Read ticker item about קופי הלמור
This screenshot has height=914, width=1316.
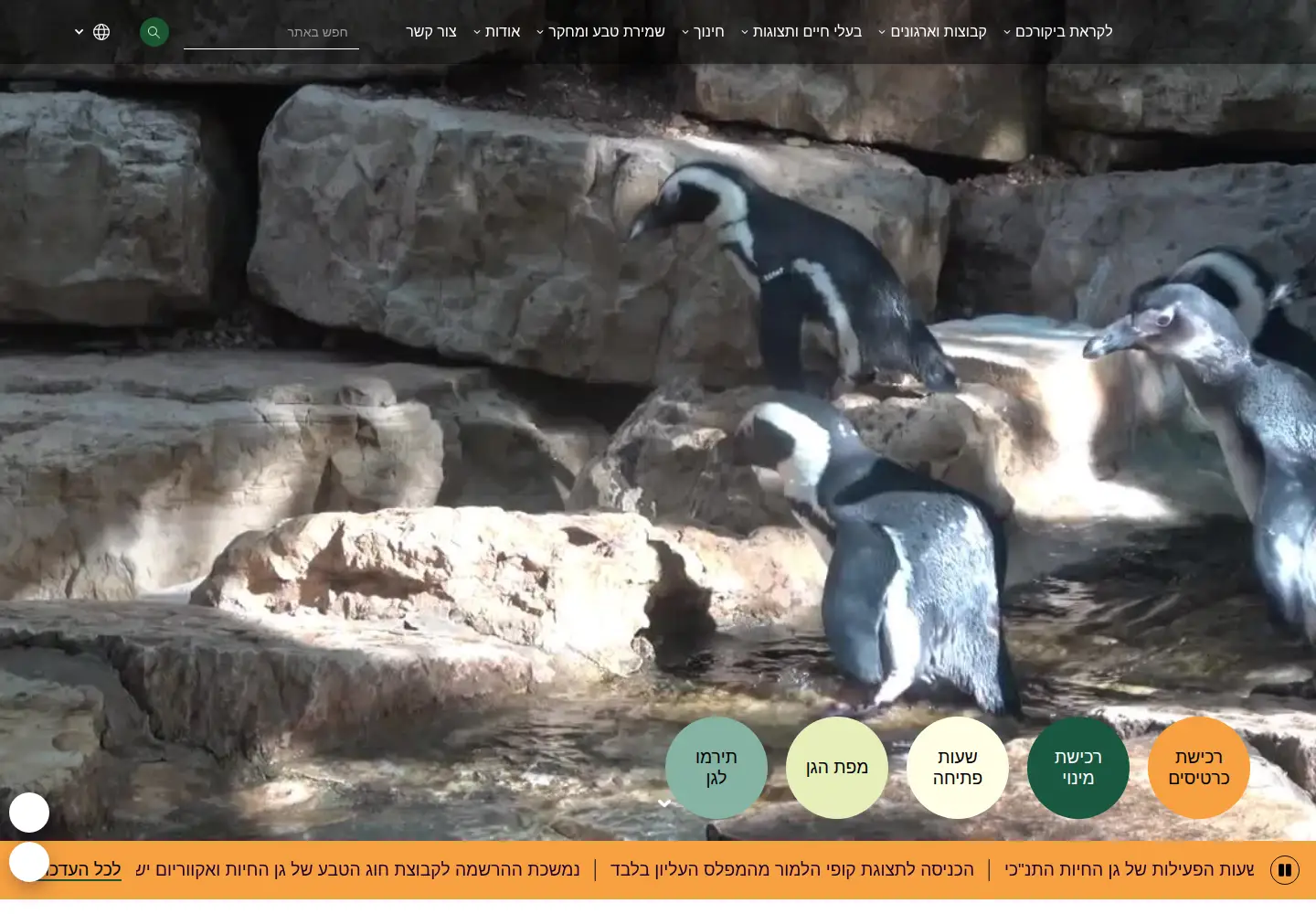tap(792, 869)
